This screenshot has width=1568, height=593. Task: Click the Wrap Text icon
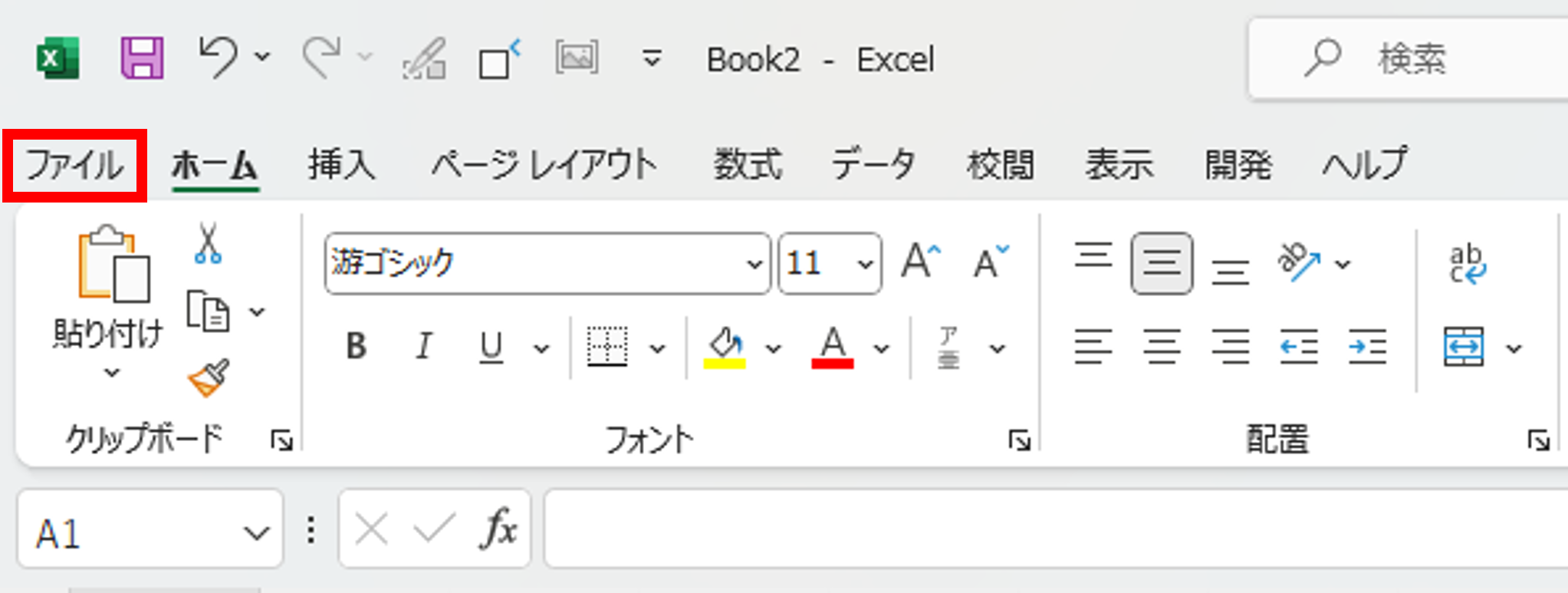pos(1466,264)
